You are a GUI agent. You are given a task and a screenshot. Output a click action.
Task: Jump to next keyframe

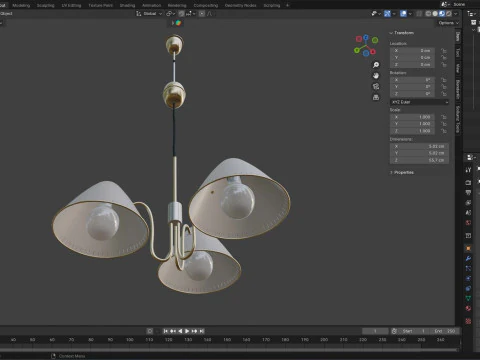point(194,331)
